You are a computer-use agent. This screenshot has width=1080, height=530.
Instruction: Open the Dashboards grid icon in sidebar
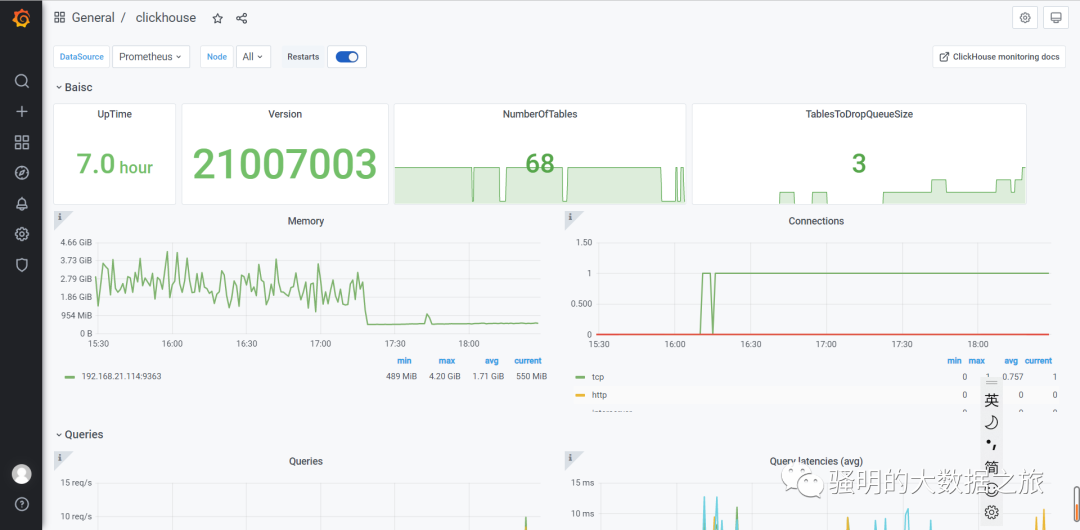coord(22,143)
